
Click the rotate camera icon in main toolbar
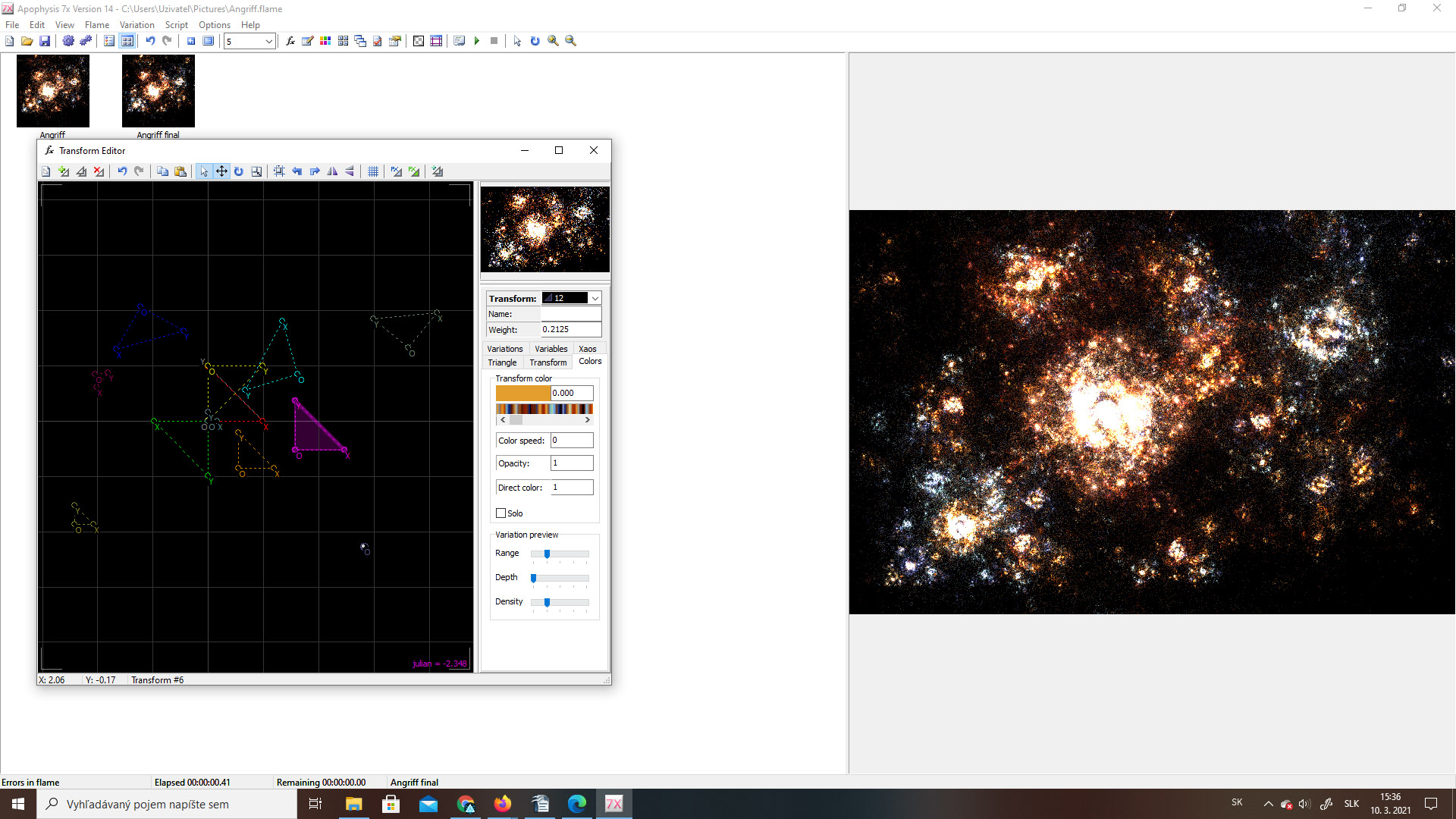point(535,41)
